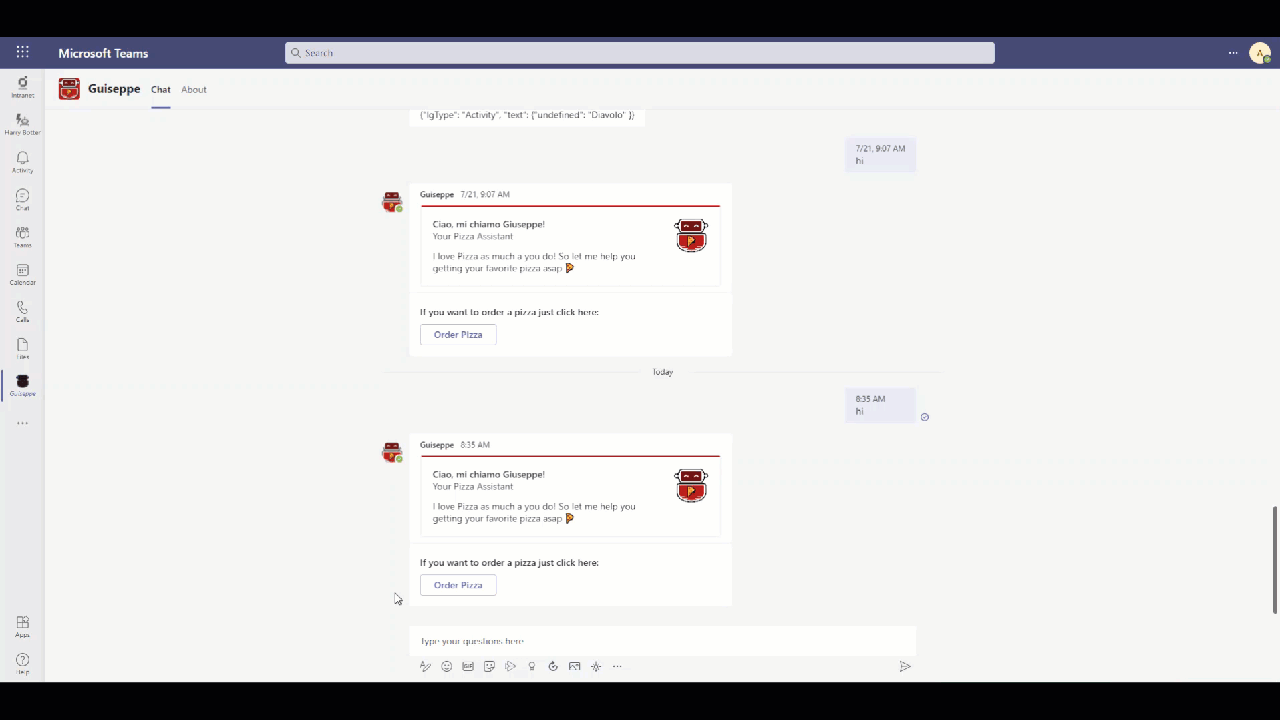This screenshot has height=720, width=1280.
Task: Click the 'Today' date separator label
Action: (x=663, y=372)
